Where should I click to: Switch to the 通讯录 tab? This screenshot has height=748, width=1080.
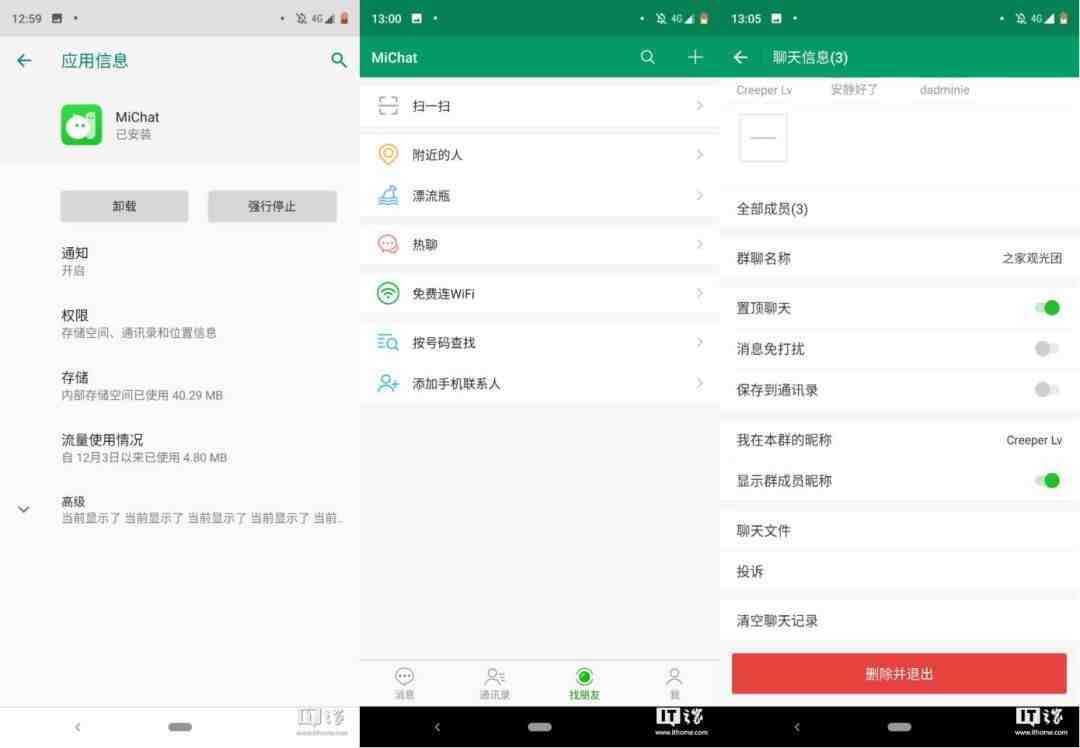[x=495, y=683]
